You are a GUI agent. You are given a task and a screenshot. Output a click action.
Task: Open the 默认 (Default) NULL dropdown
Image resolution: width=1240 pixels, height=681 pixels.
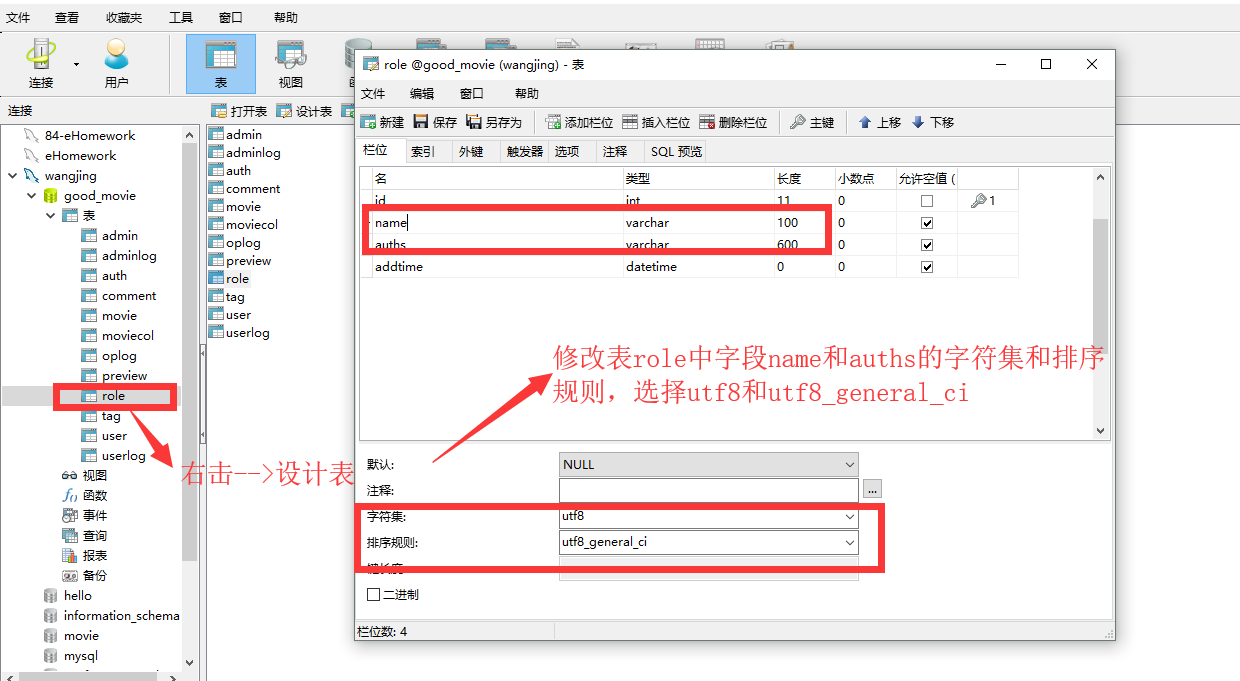(850, 465)
